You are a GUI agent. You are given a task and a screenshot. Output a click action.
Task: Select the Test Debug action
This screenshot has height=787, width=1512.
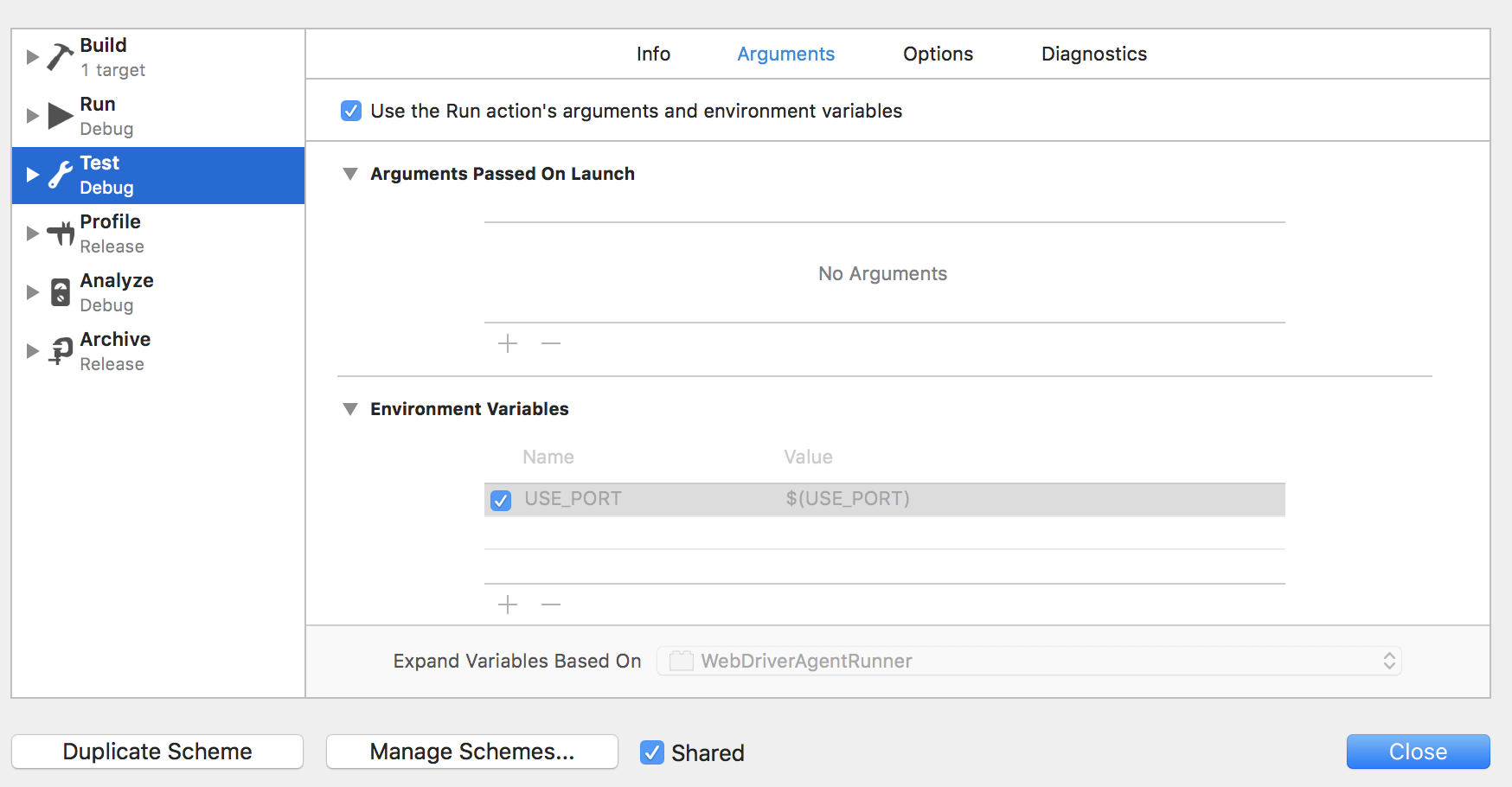tap(158, 175)
